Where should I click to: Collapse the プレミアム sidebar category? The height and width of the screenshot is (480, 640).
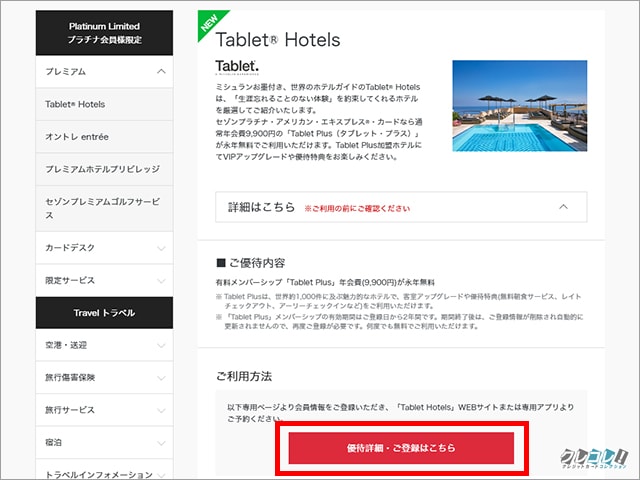click(x=162, y=72)
